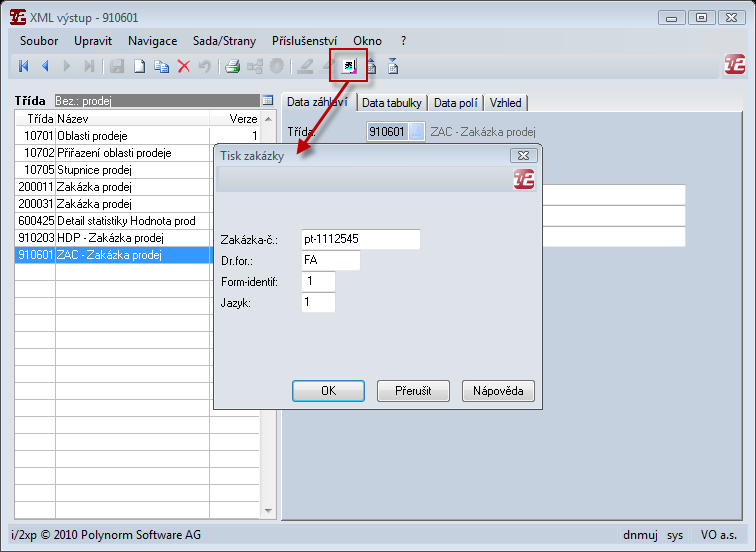Image resolution: width=756 pixels, height=552 pixels.
Task: Click the printer icon
Action: (x=232, y=66)
